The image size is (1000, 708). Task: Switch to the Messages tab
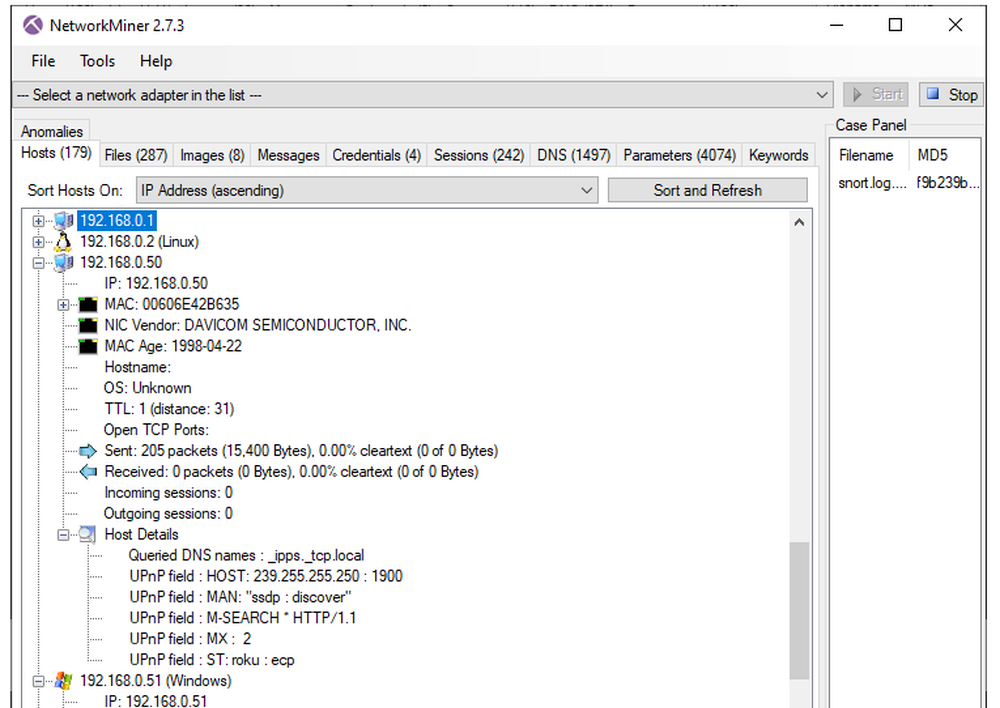(x=288, y=155)
